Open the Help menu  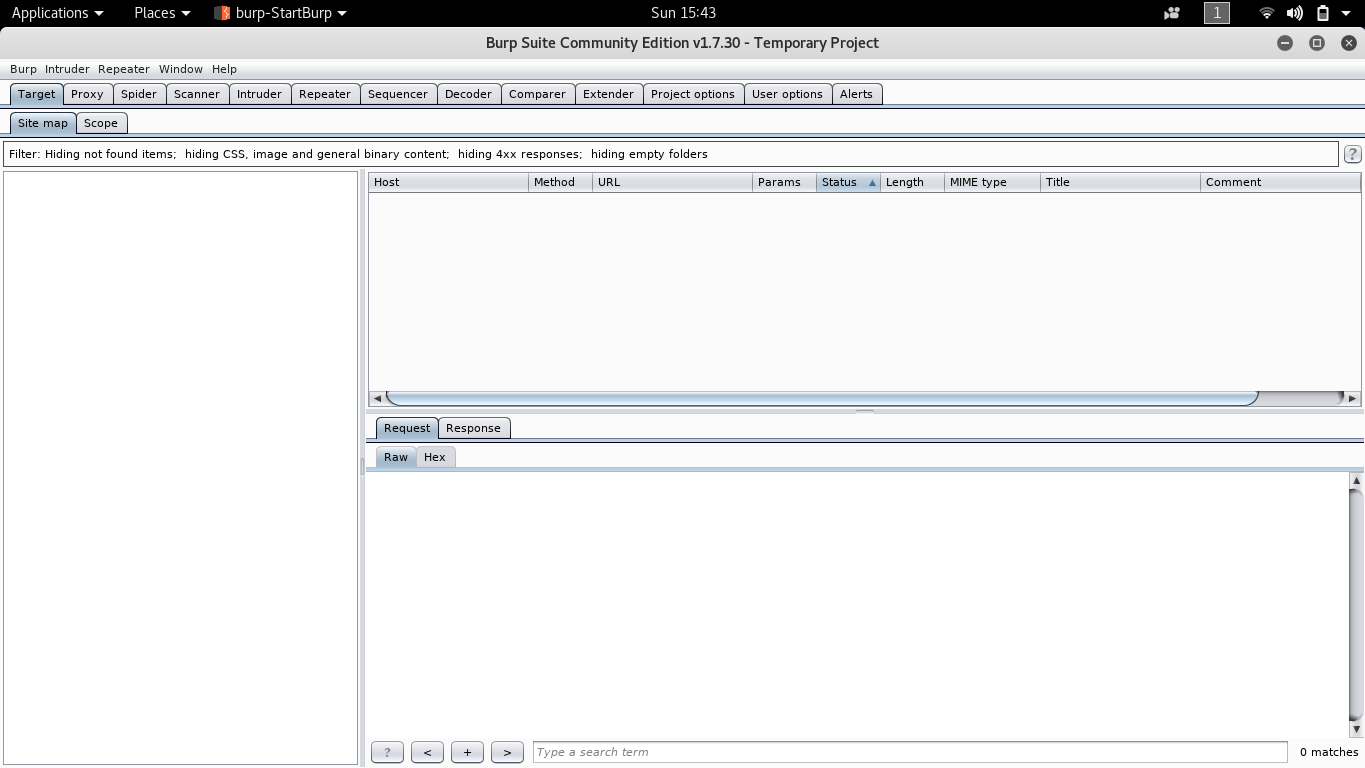224,69
